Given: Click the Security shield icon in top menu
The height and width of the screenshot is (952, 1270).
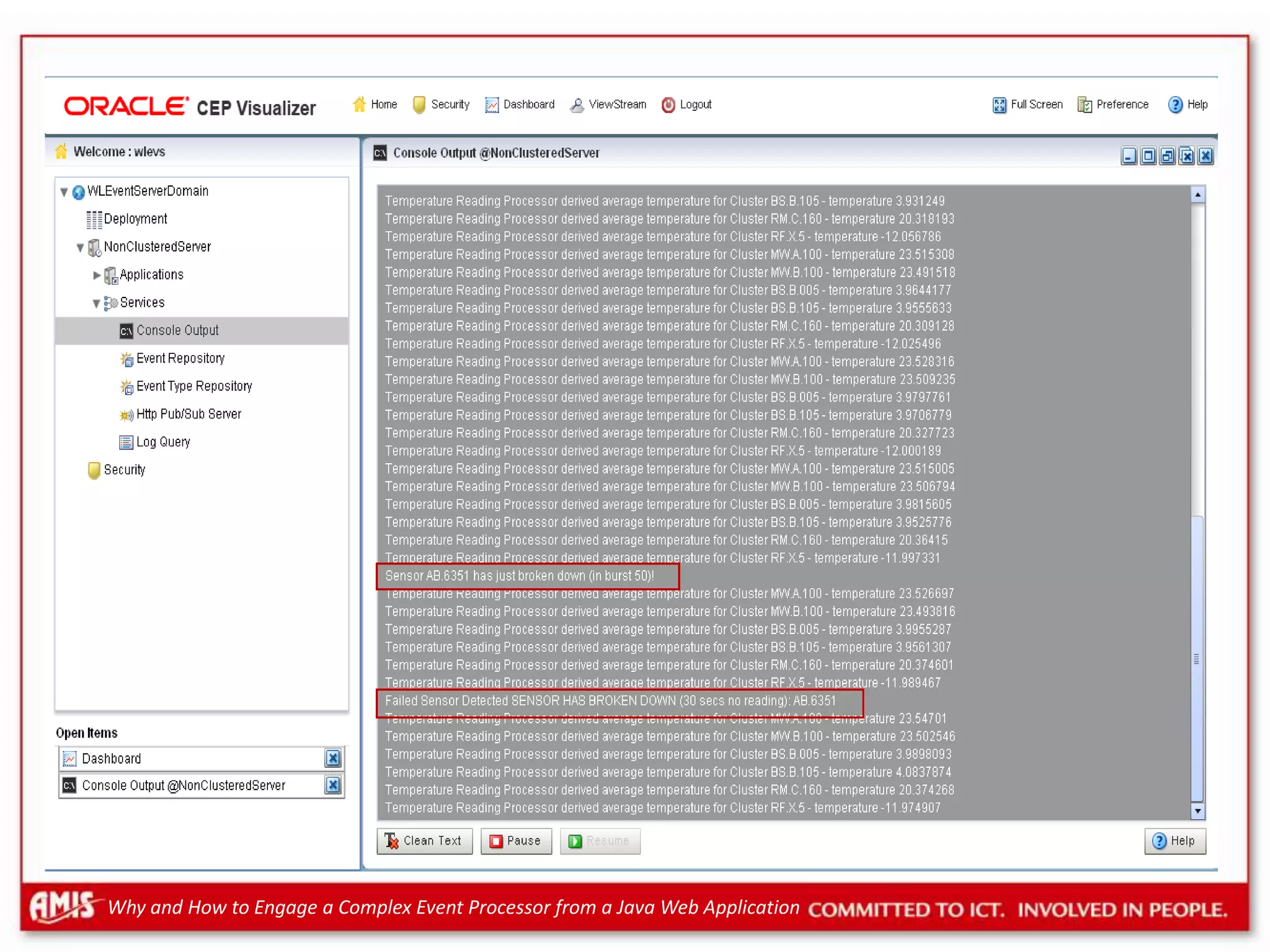Looking at the screenshot, I should click(x=419, y=105).
